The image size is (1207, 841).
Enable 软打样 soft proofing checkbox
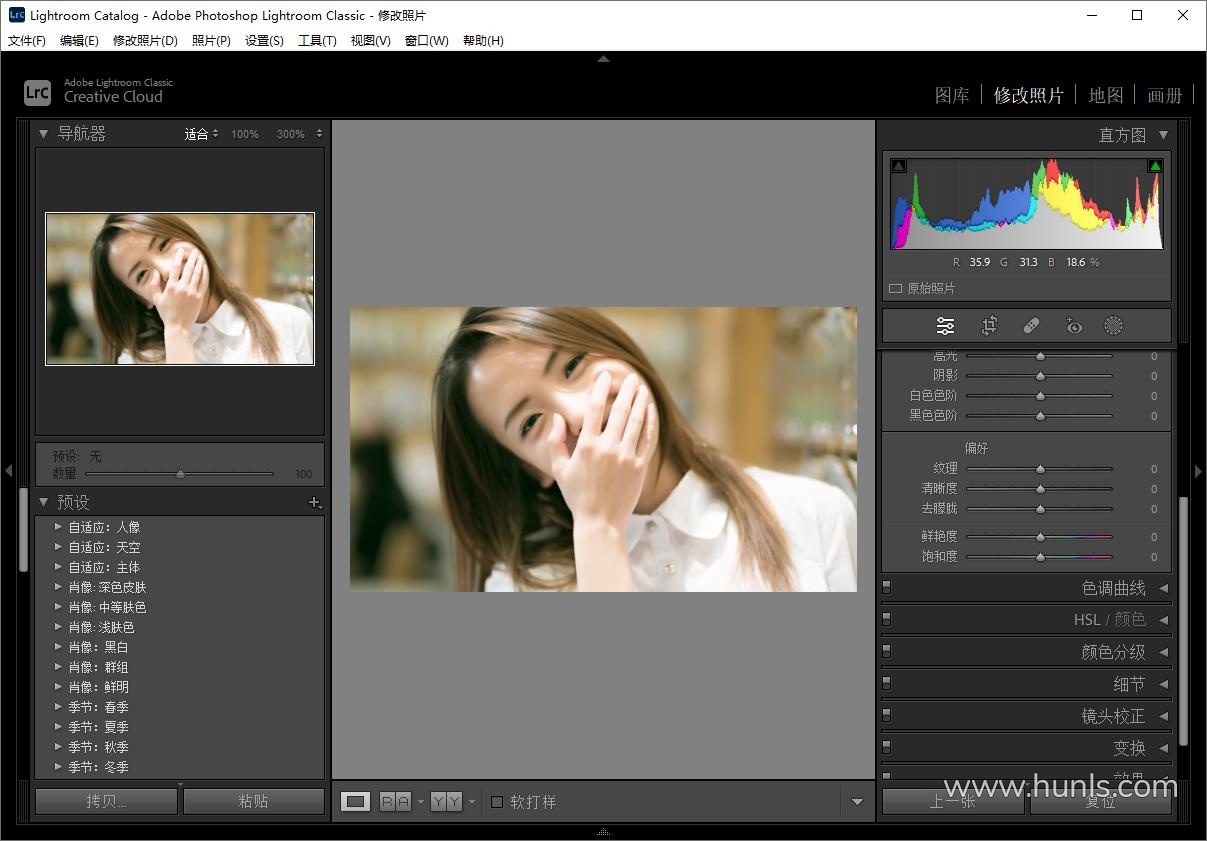click(497, 802)
